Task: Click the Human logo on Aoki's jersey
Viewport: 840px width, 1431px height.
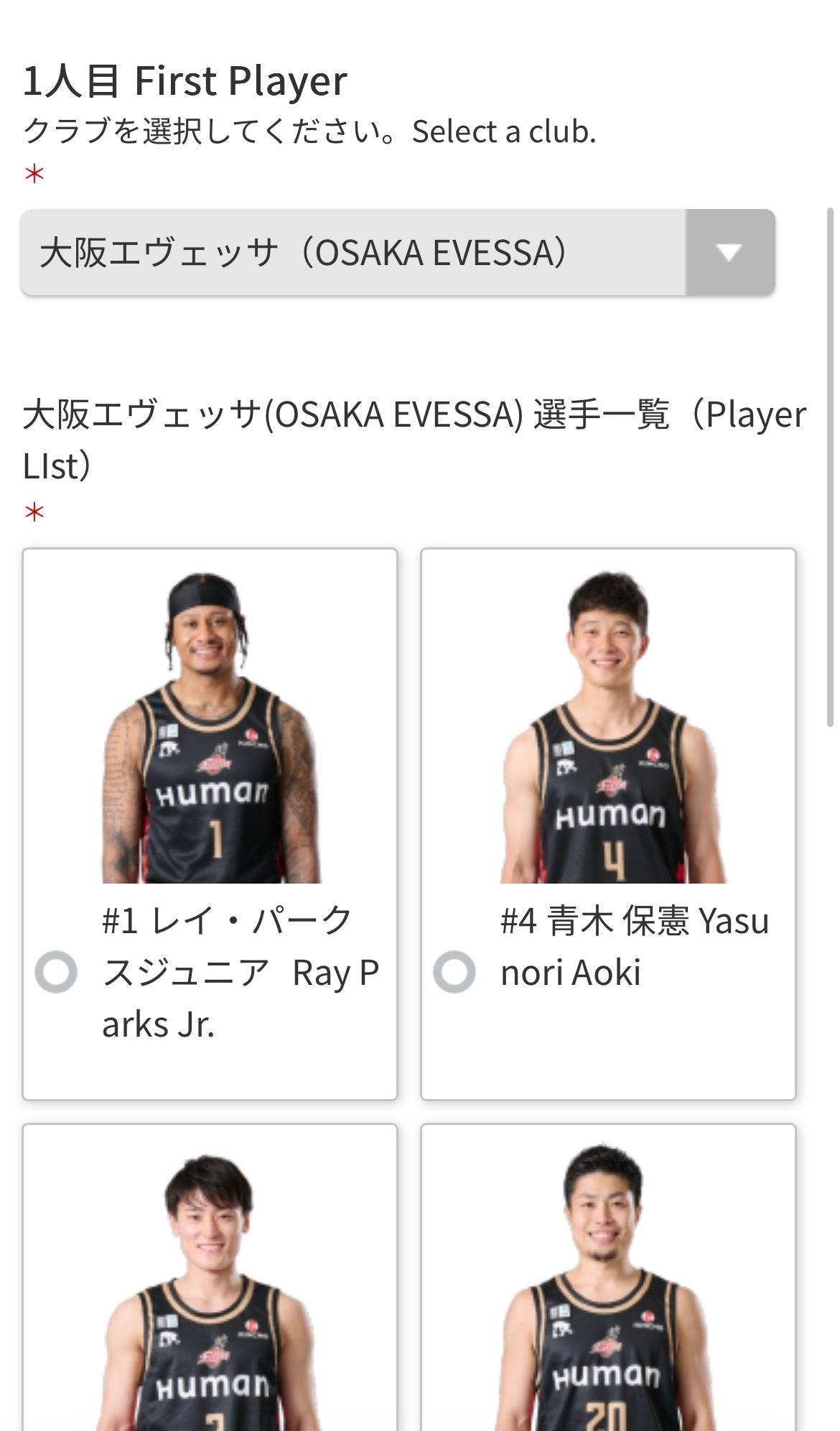Action: point(610,815)
